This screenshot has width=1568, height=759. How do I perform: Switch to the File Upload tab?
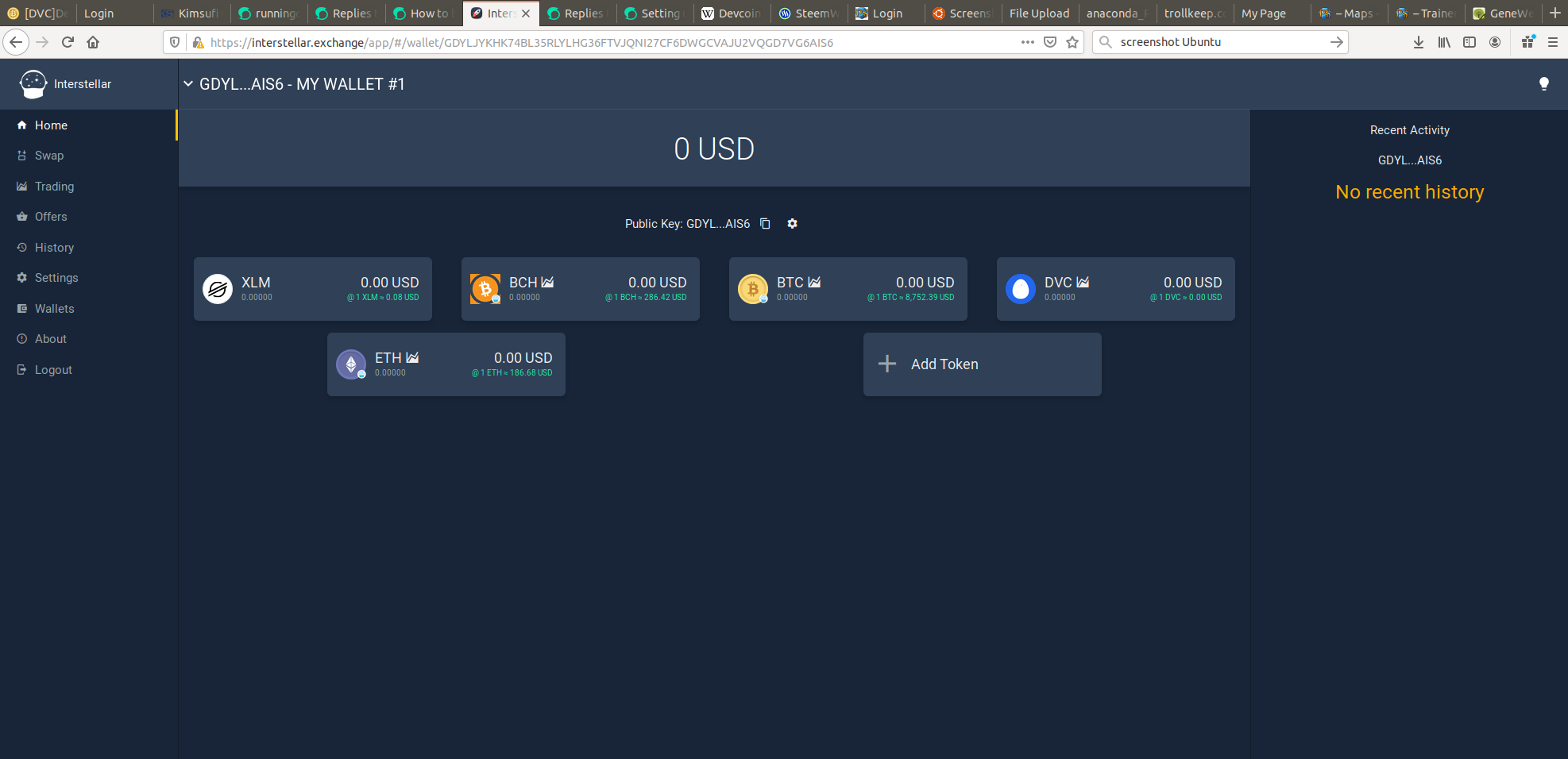(x=1039, y=13)
